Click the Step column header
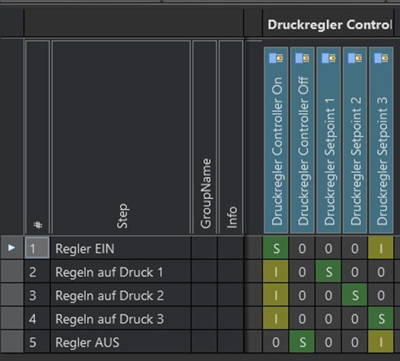 click(121, 137)
